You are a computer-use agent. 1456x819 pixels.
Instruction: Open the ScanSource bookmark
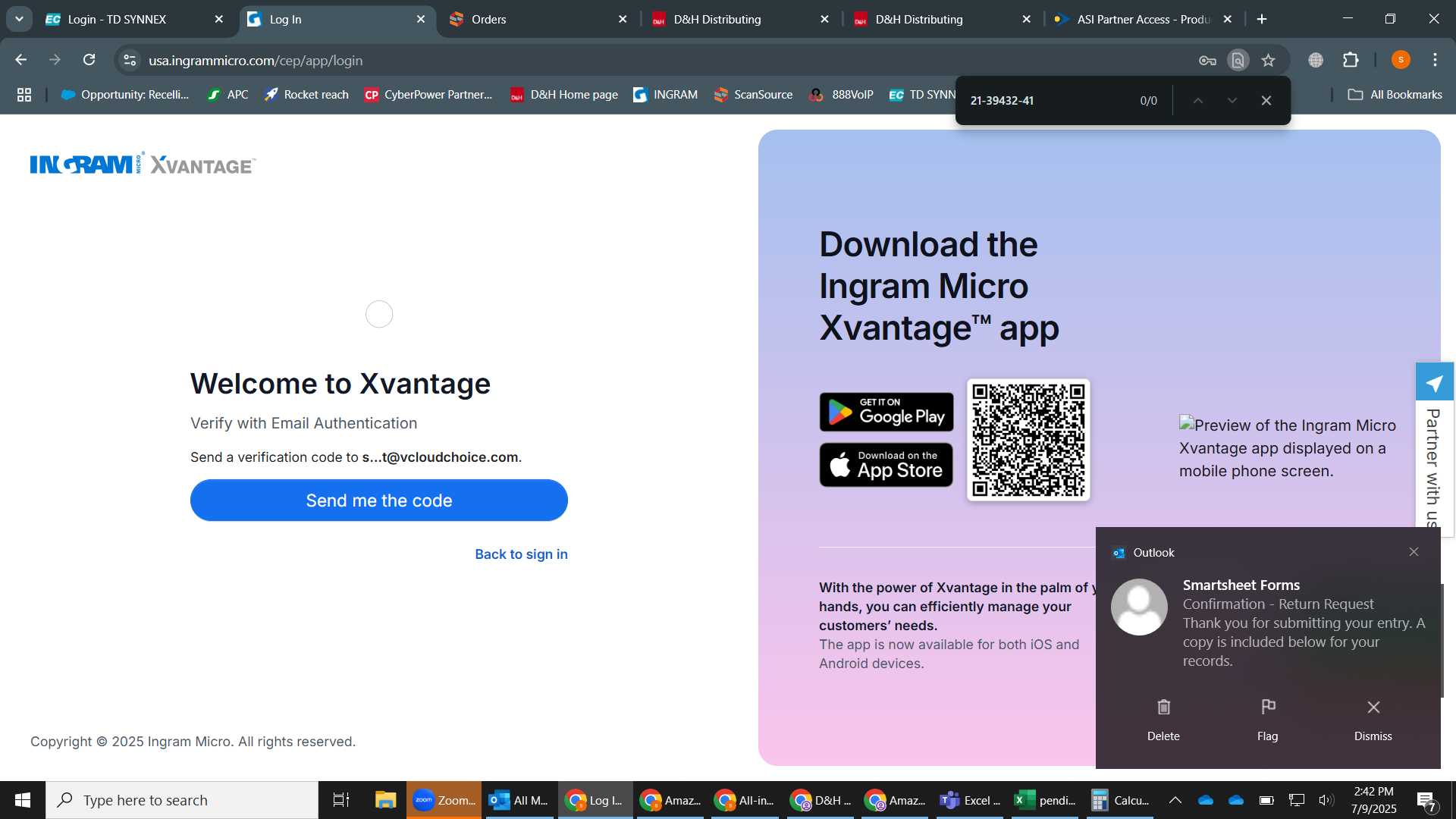pos(753,95)
